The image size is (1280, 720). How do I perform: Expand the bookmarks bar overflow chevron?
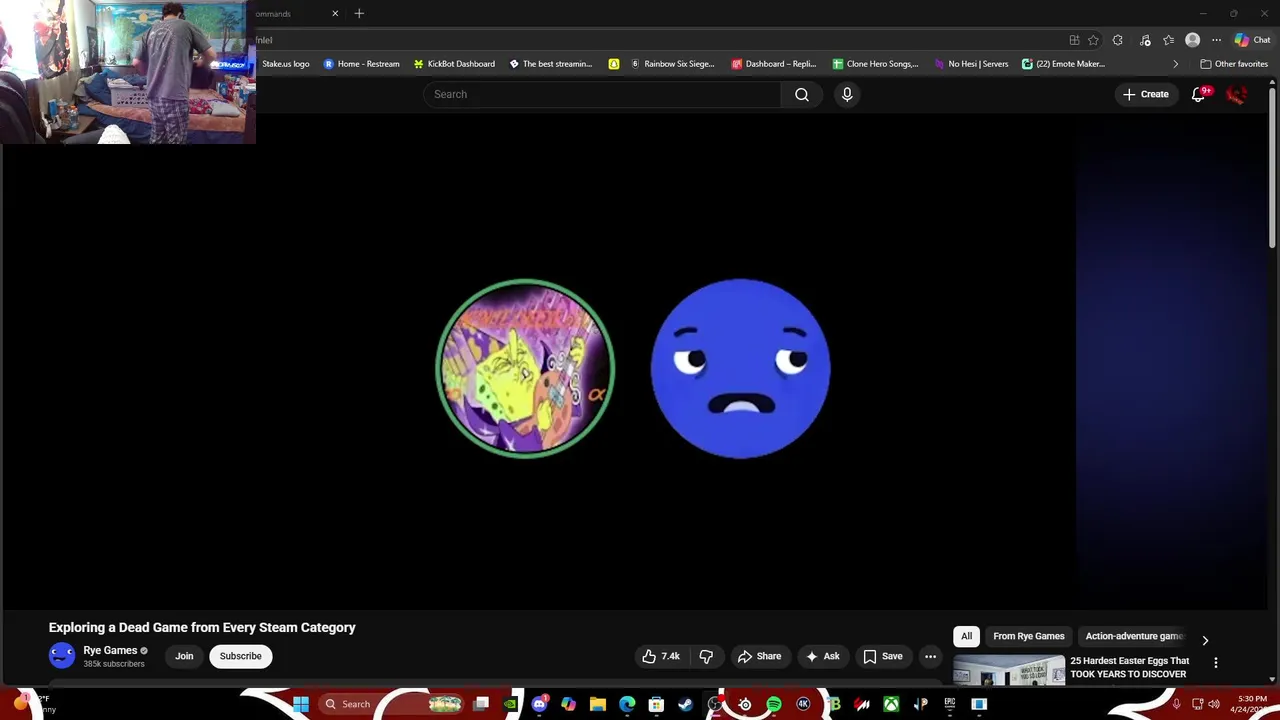(1175, 64)
